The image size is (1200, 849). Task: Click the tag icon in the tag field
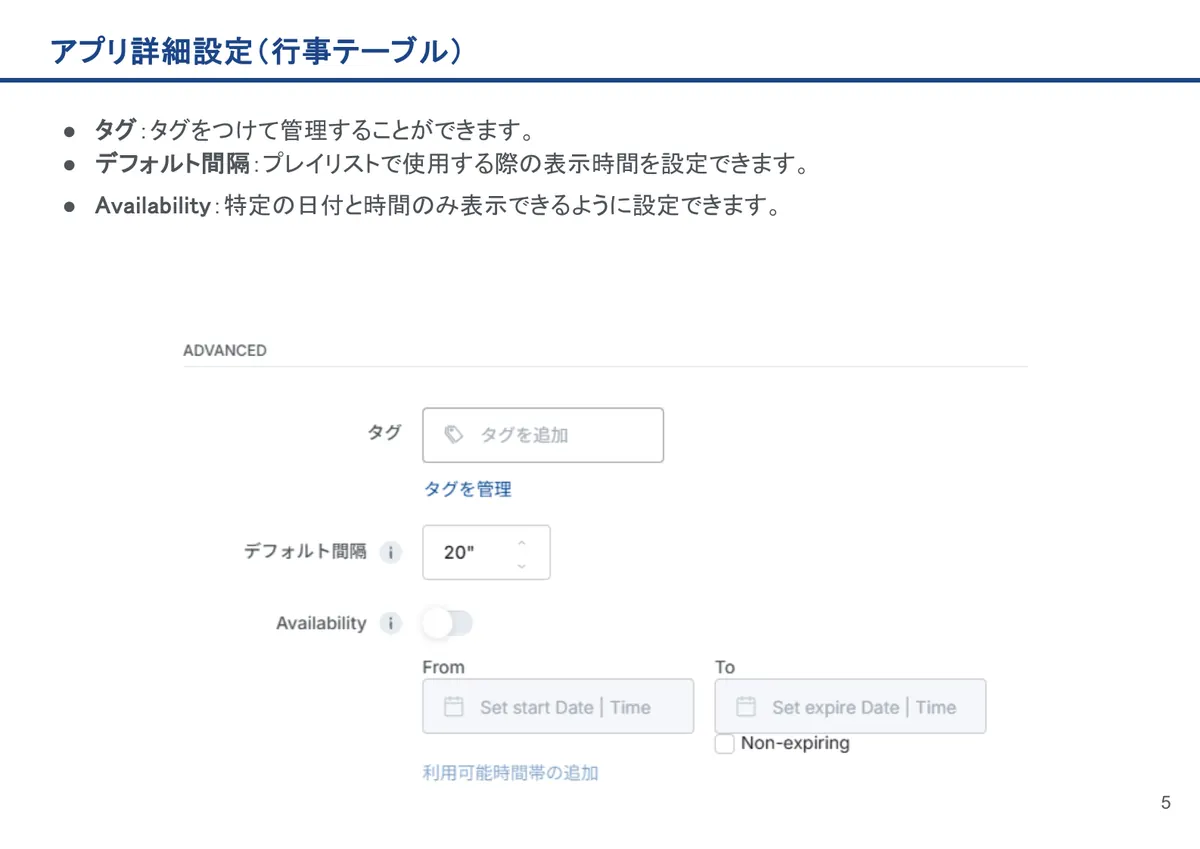click(453, 435)
